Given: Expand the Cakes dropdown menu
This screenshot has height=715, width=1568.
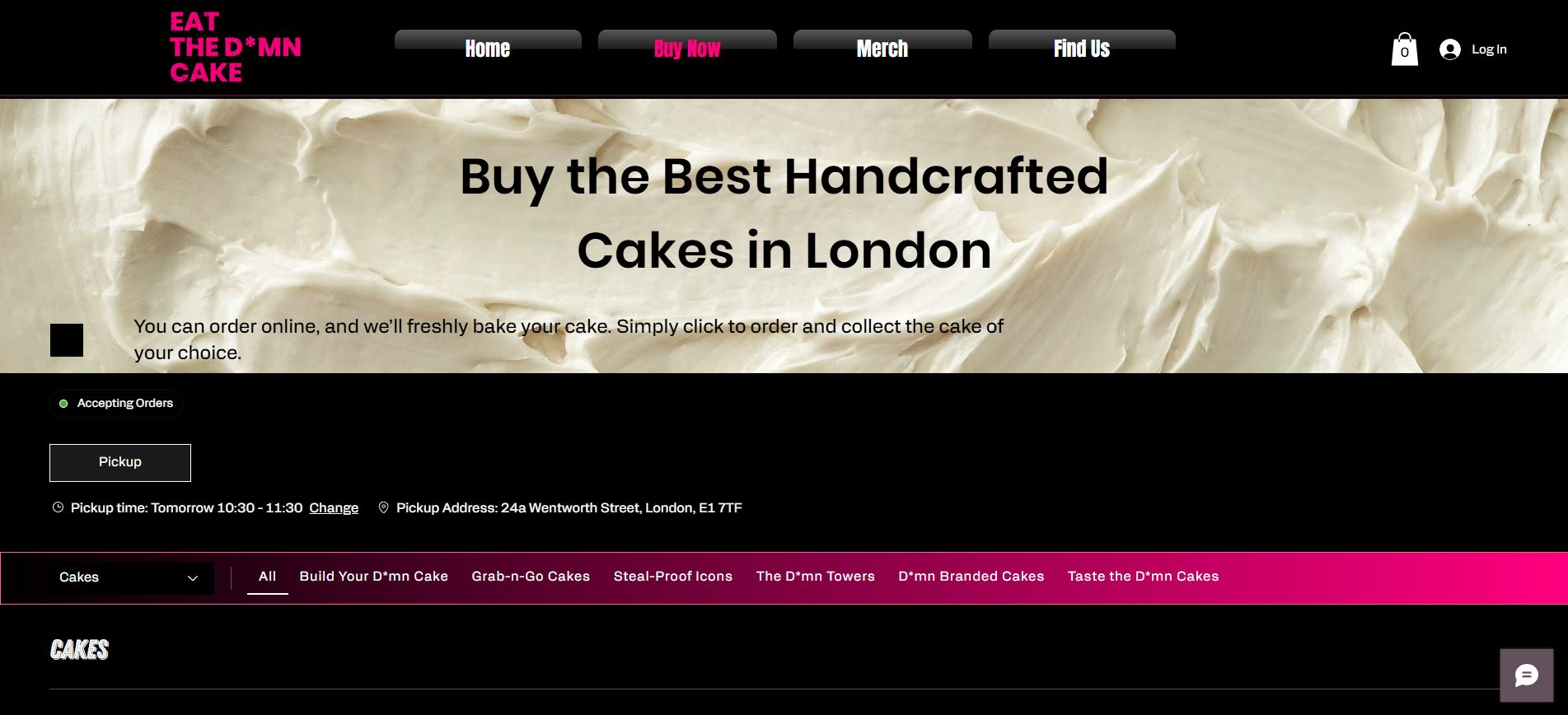Looking at the screenshot, I should 132,578.
